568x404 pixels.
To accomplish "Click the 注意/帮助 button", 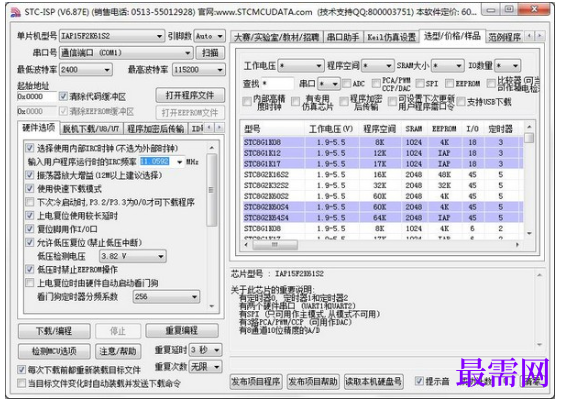I will [x=118, y=351].
